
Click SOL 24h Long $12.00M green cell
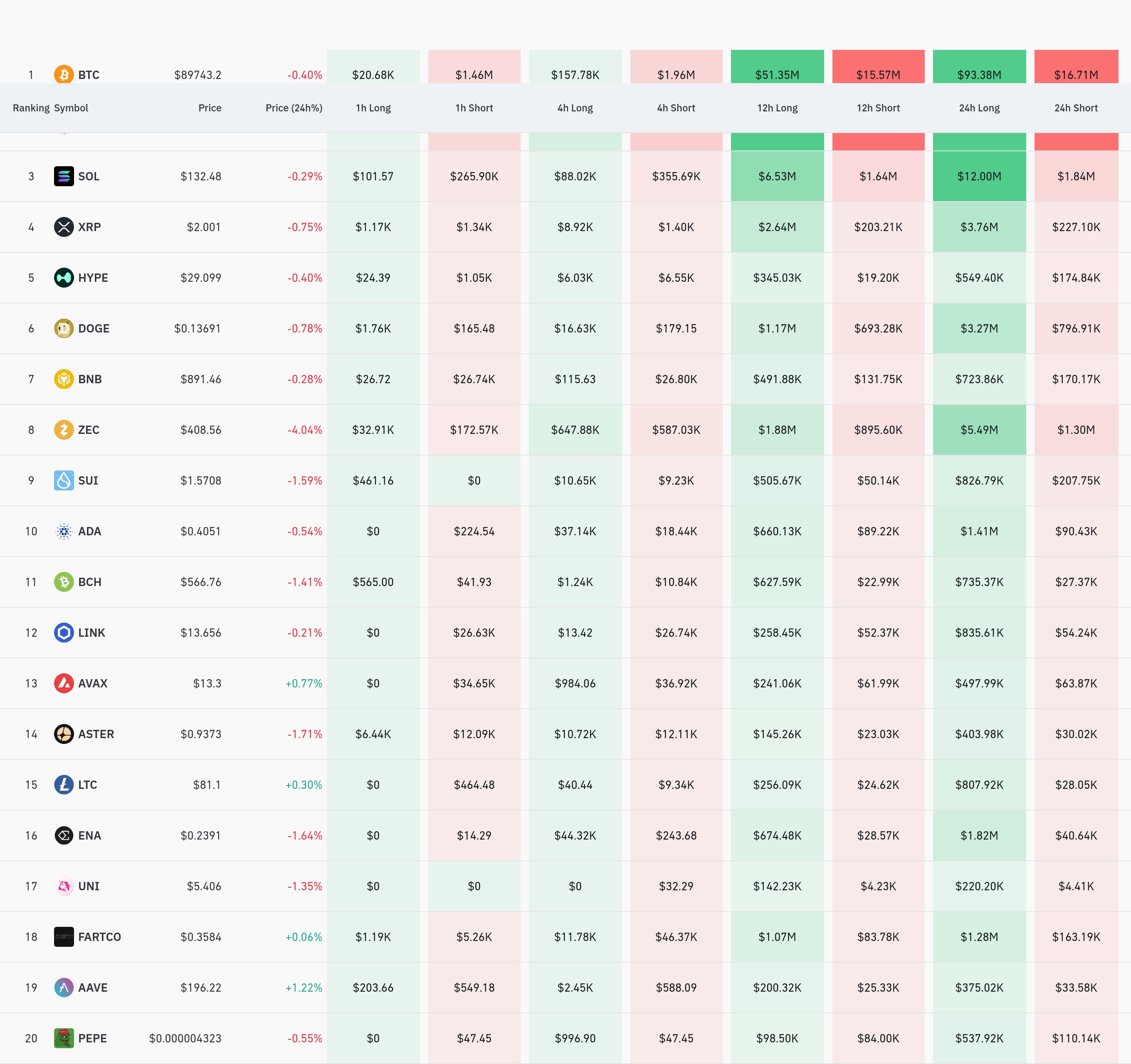point(978,176)
